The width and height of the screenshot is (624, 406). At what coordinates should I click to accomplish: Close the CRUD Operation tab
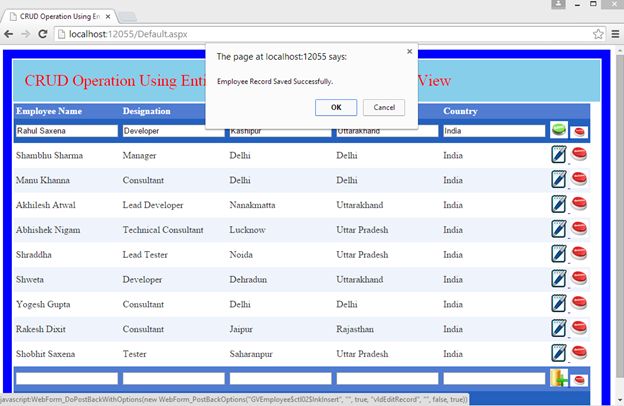(x=108, y=17)
